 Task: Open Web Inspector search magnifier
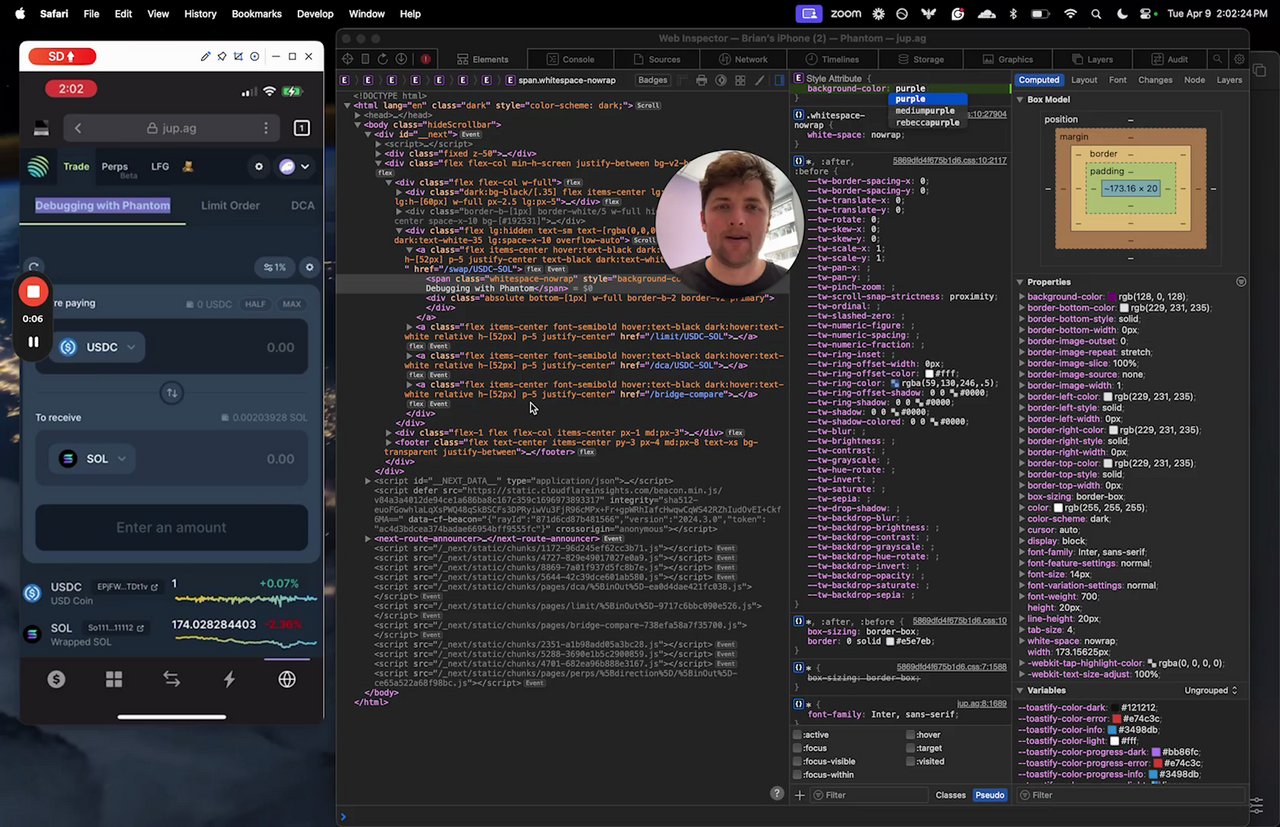pyautogui.click(x=1220, y=59)
